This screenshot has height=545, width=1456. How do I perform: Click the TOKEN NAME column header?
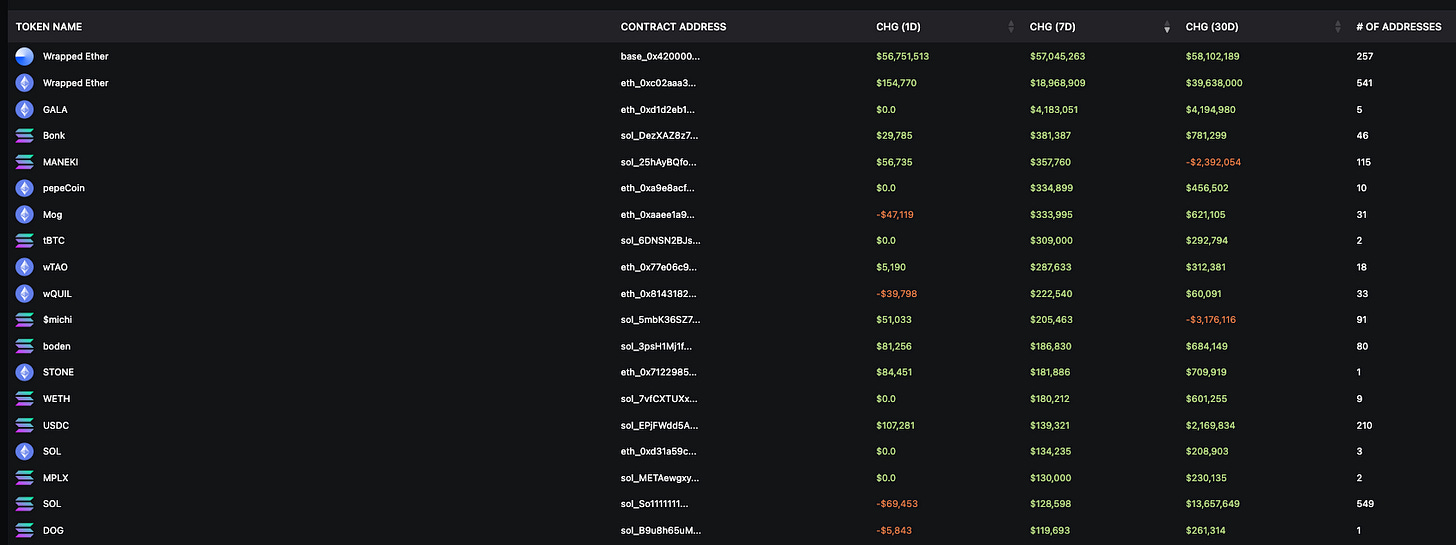[x=49, y=26]
